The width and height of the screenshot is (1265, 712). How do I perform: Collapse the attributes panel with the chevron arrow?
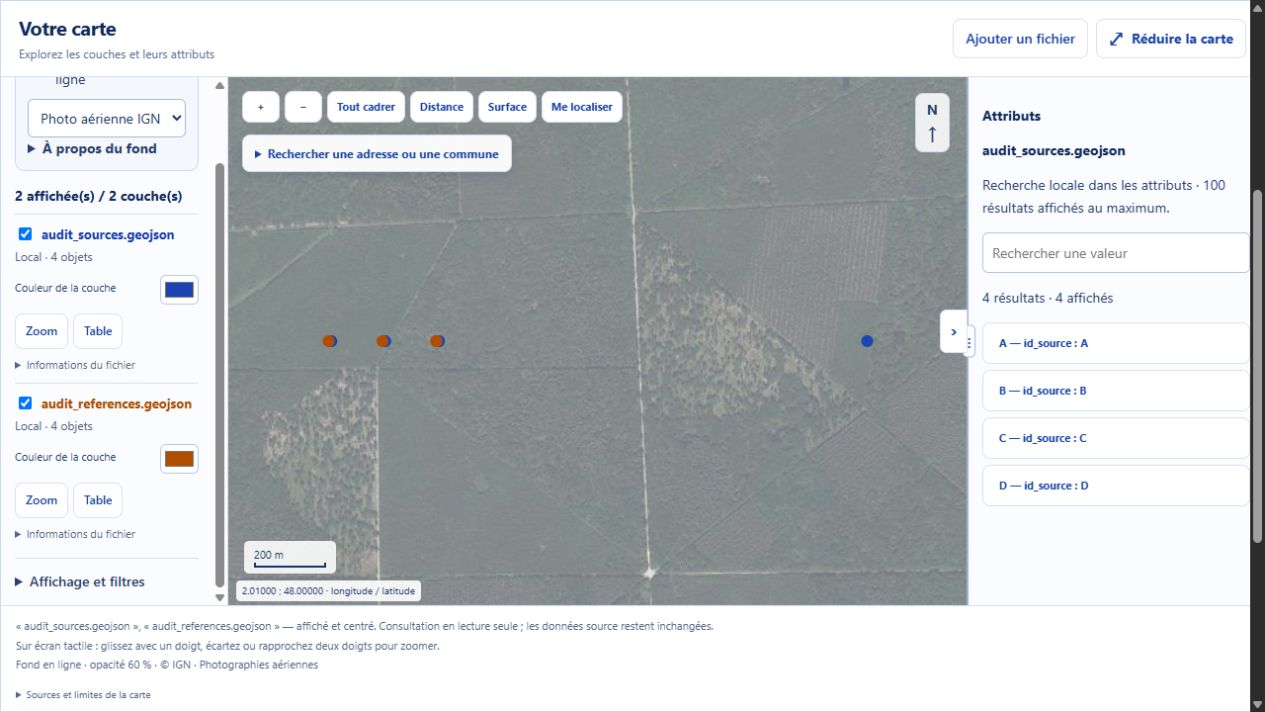coord(953,331)
